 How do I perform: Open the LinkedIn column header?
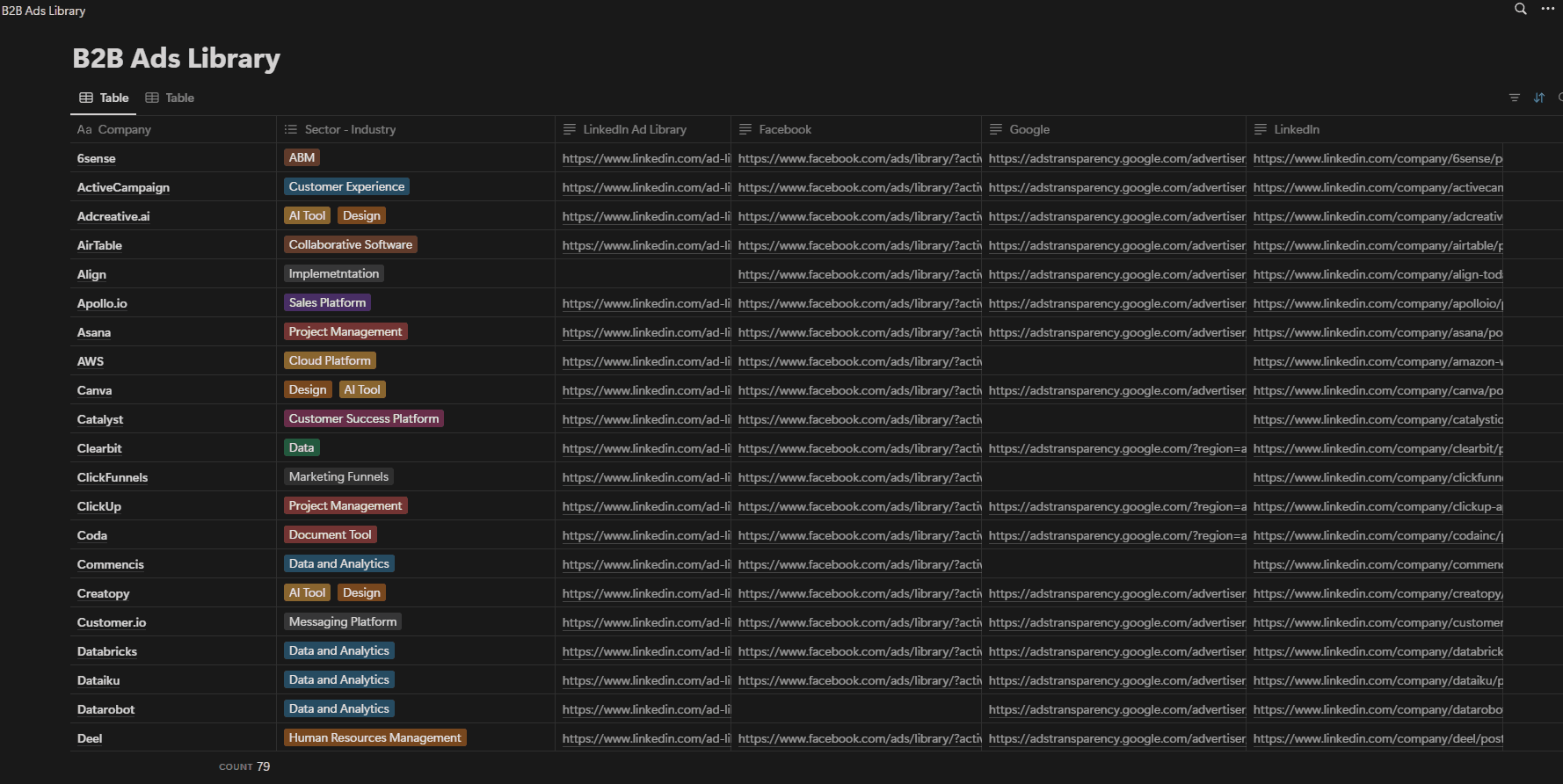1374,129
